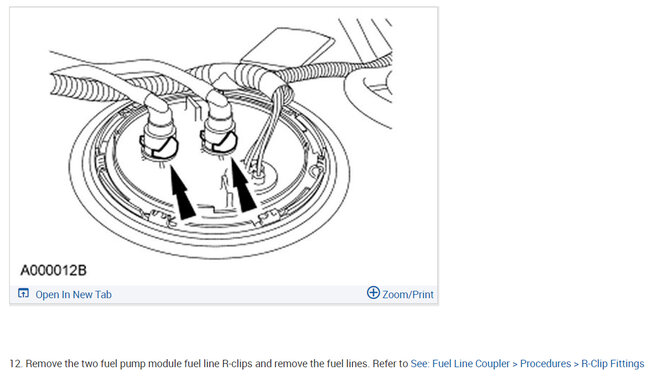This screenshot has width=650, height=386.
Task: Click the "See:" reference link start
Action: click(x=420, y=364)
